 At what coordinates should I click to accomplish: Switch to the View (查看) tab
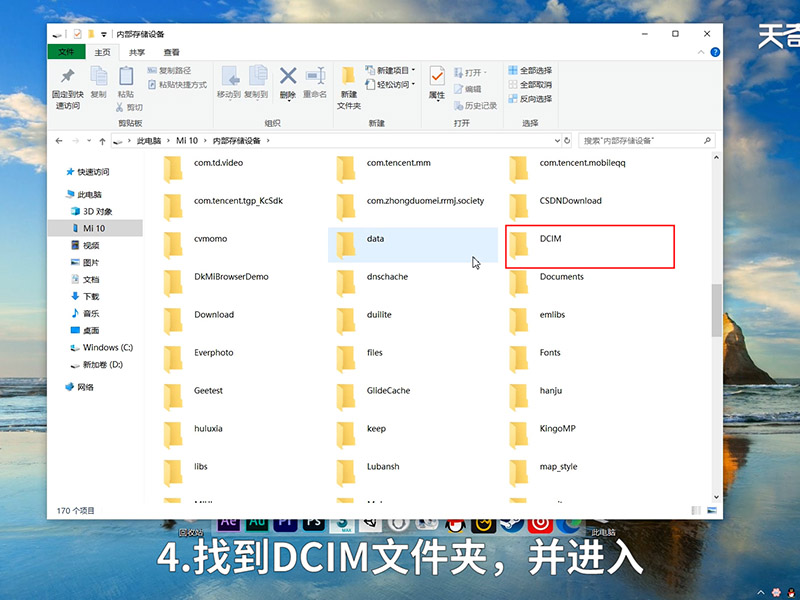point(171,52)
